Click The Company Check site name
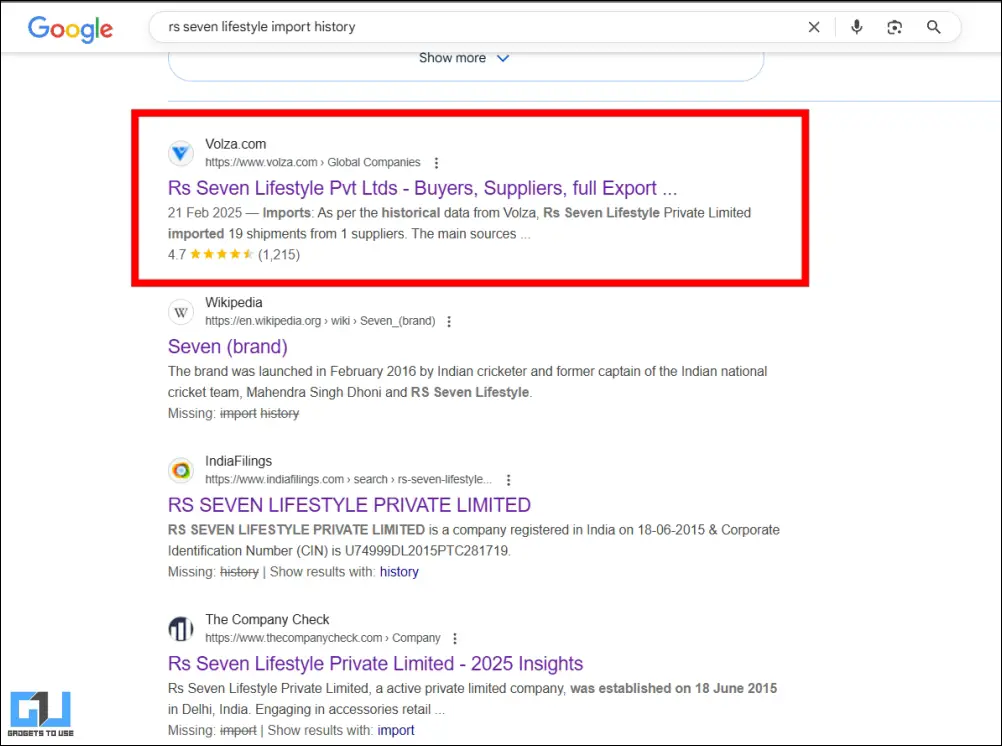 point(267,619)
